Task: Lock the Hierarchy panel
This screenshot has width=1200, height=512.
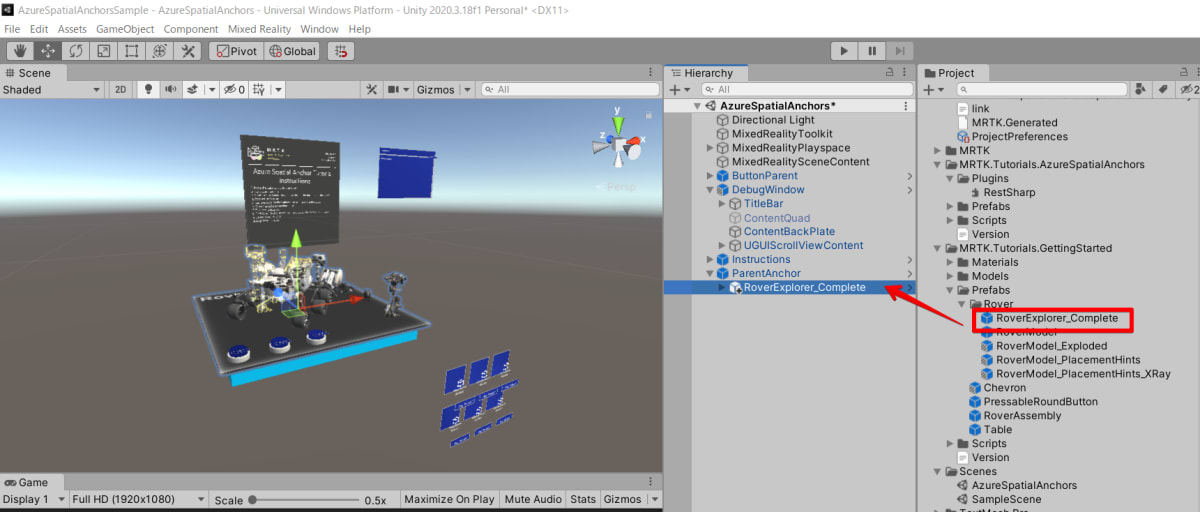Action: click(890, 73)
